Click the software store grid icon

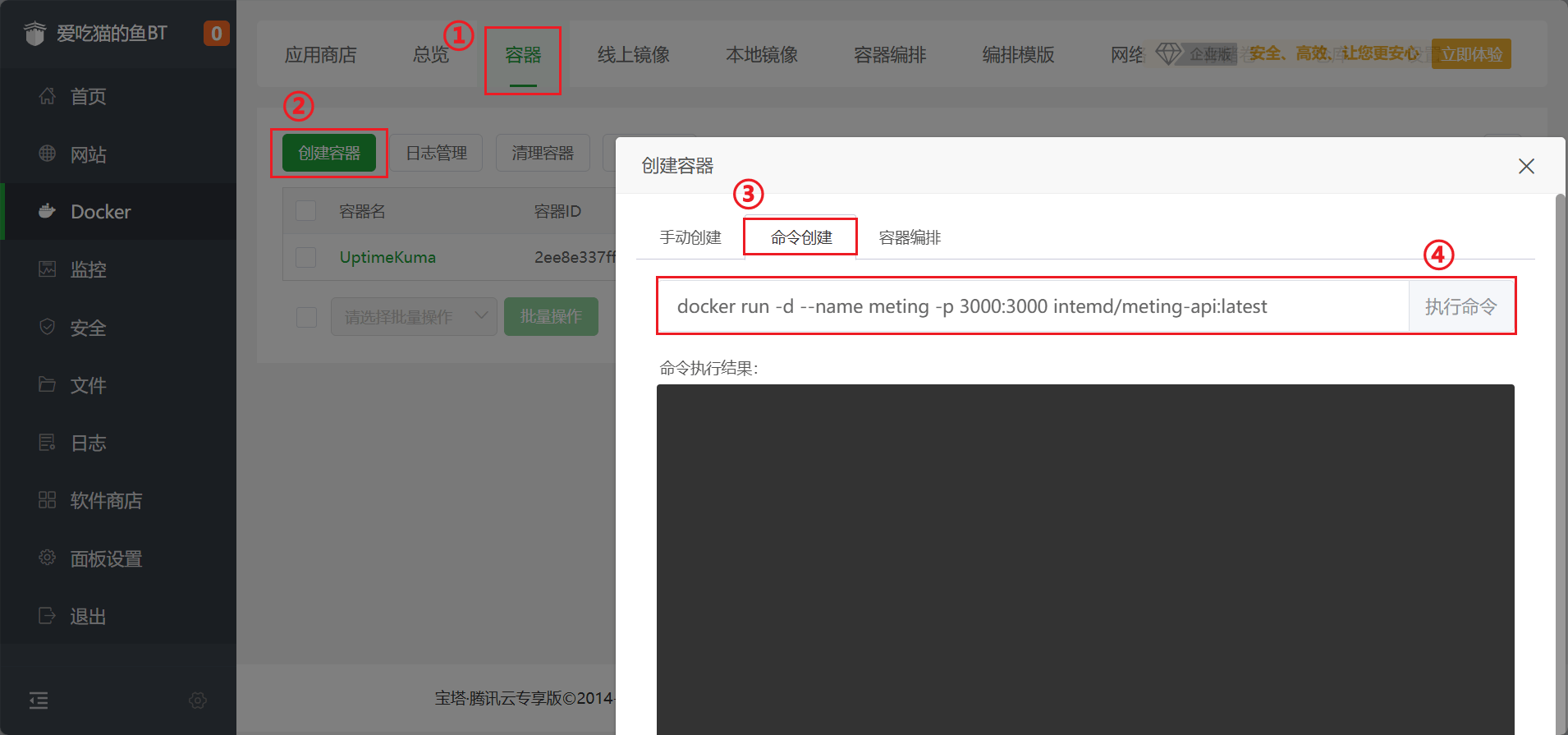(48, 500)
